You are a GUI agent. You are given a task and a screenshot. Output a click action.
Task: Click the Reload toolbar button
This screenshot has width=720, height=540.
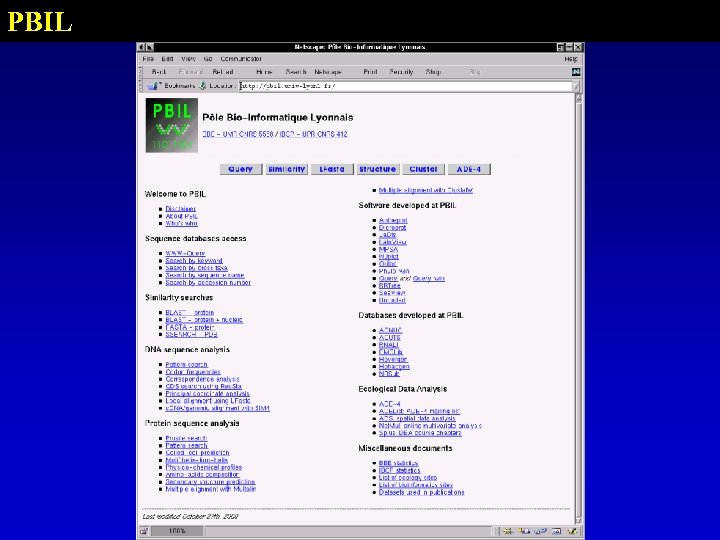223,72
